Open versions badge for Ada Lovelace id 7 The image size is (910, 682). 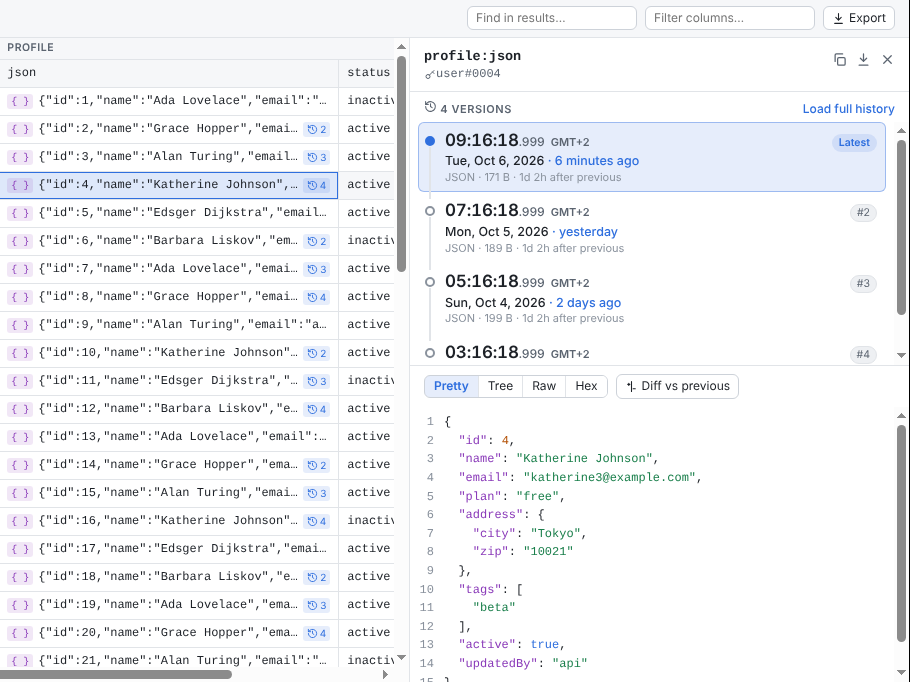tap(317, 269)
